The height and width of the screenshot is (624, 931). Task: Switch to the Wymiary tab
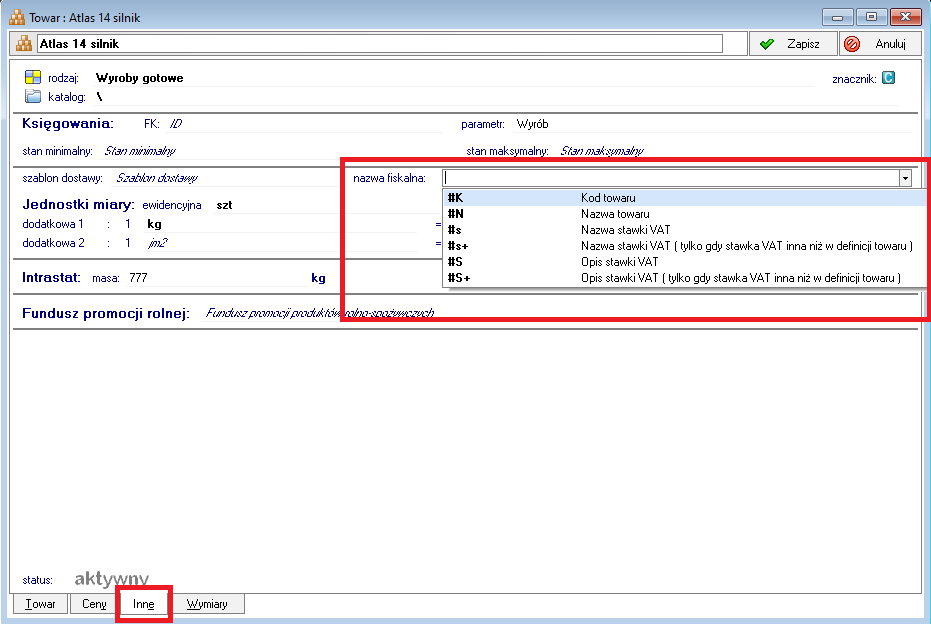coord(207,604)
